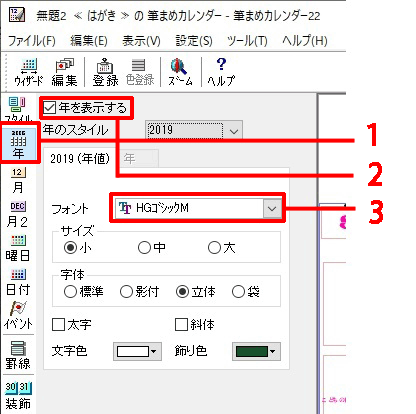Open the ウィザード (wizard) toolbar icon
Image resolution: width=416 pixels, height=414 pixels.
[29, 72]
